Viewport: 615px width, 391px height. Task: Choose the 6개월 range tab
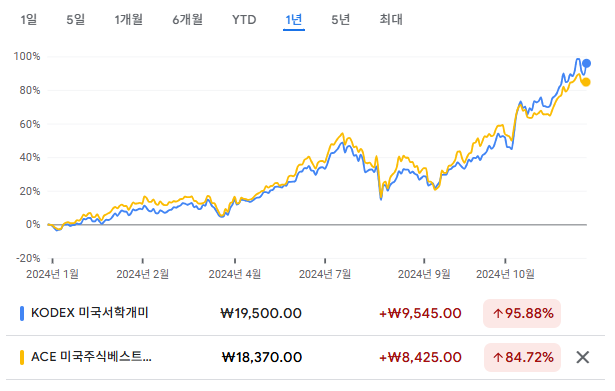[187, 19]
